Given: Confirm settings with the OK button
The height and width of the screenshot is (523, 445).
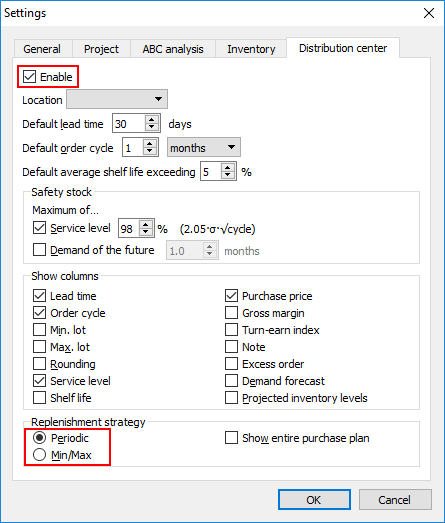Looking at the screenshot, I should click(x=314, y=499).
